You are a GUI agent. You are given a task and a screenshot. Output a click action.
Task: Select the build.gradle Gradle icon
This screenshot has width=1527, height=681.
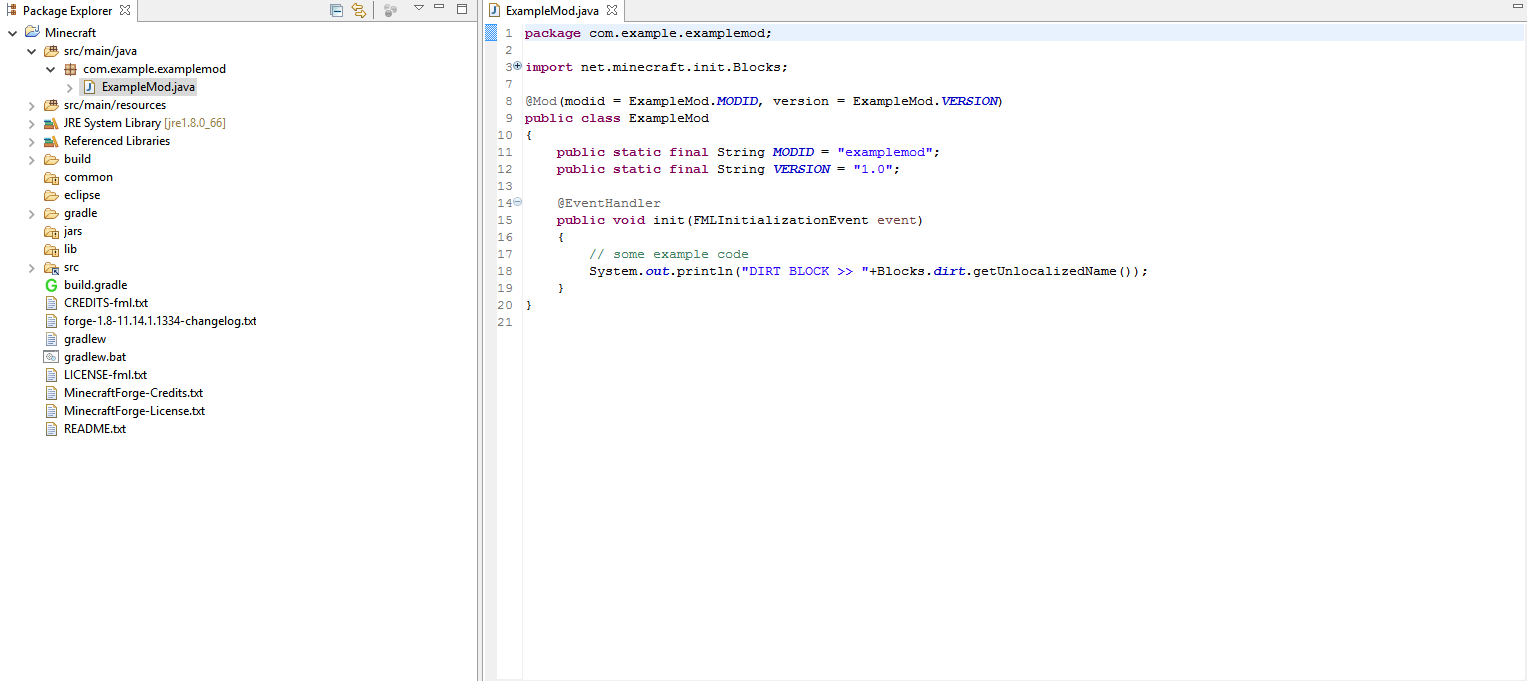pyautogui.click(x=50, y=285)
